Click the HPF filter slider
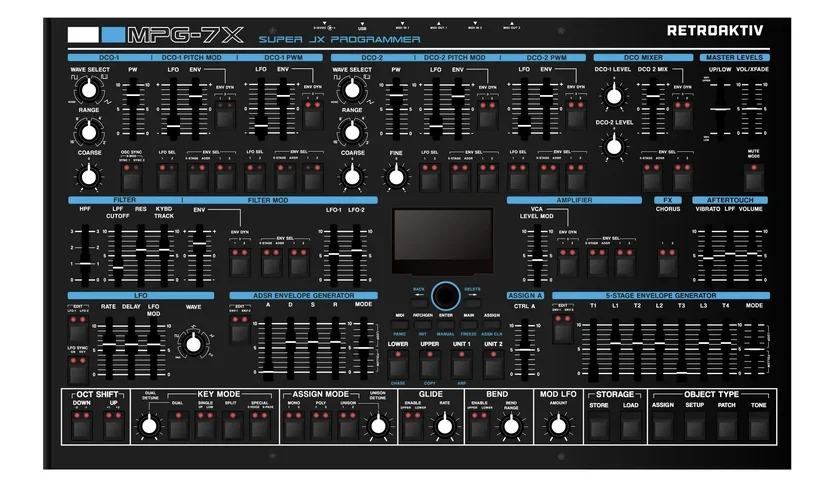This screenshot has width=825, height=500. [85, 255]
